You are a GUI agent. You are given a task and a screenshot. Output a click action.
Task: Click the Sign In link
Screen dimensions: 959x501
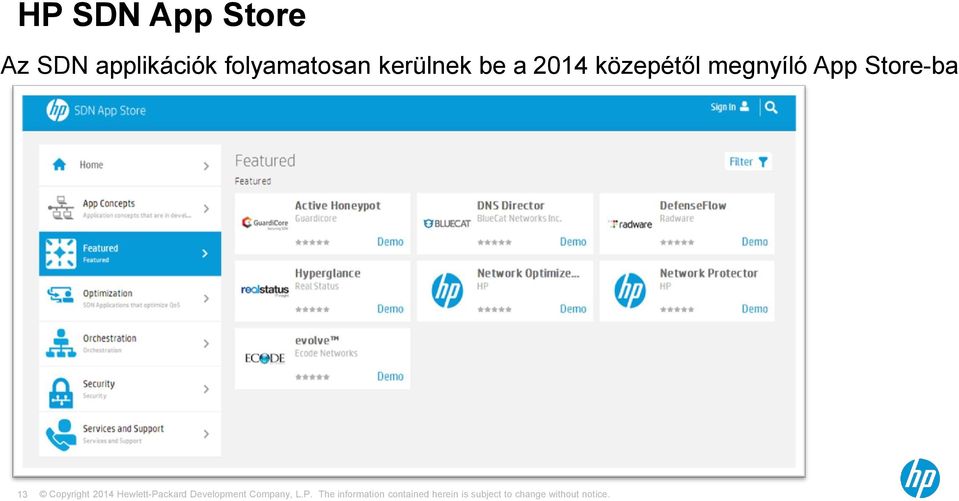(x=723, y=107)
